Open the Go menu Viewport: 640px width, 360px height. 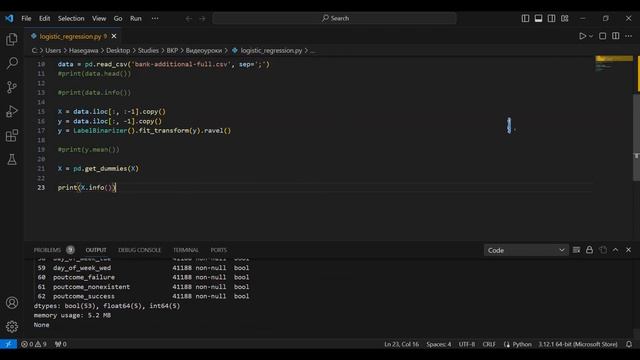pyautogui.click(x=118, y=18)
